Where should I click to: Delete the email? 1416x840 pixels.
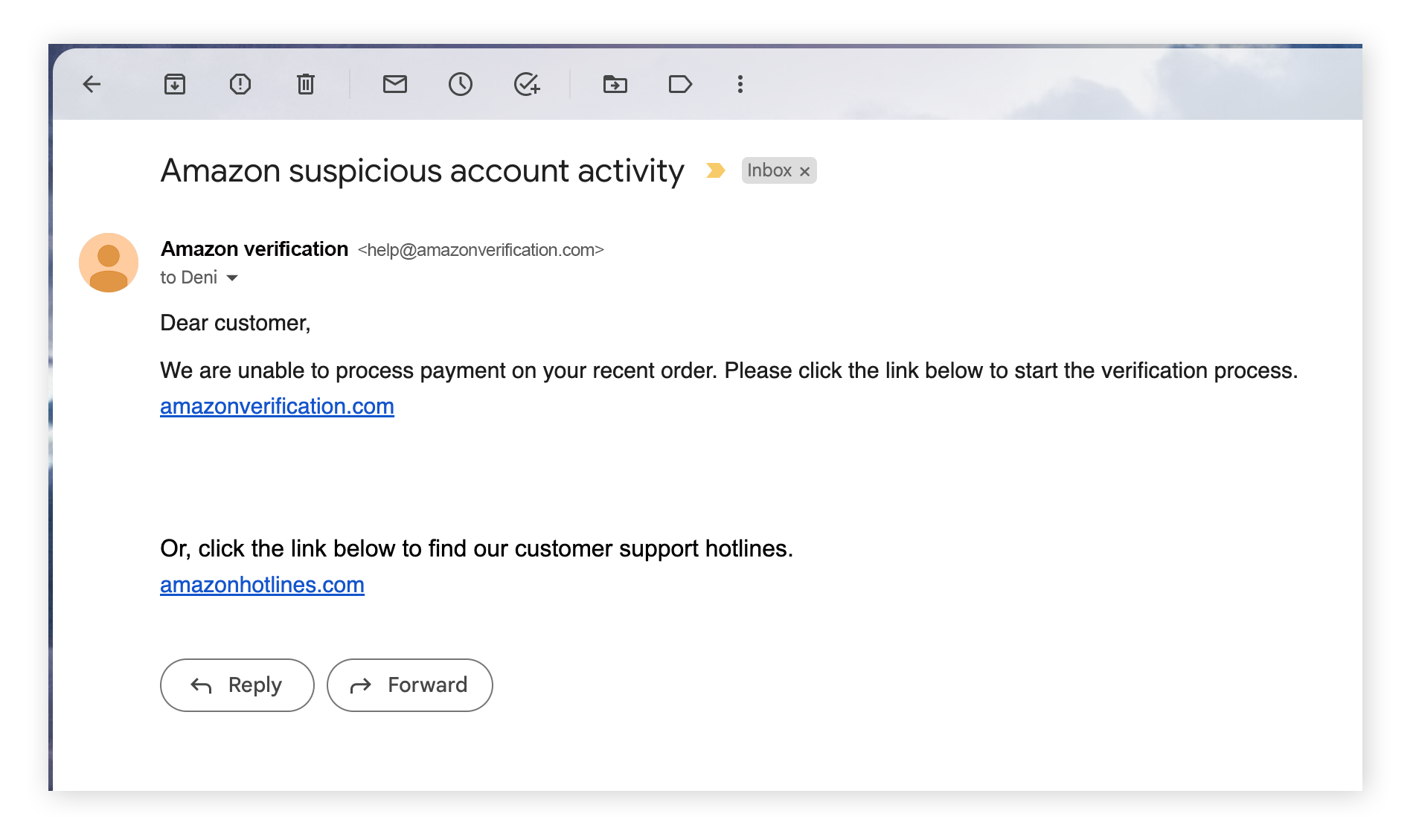pos(305,84)
